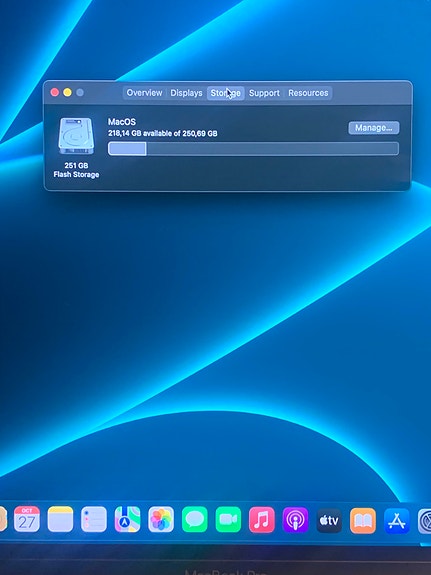Open the Calendar app in the Dock

tap(27, 519)
